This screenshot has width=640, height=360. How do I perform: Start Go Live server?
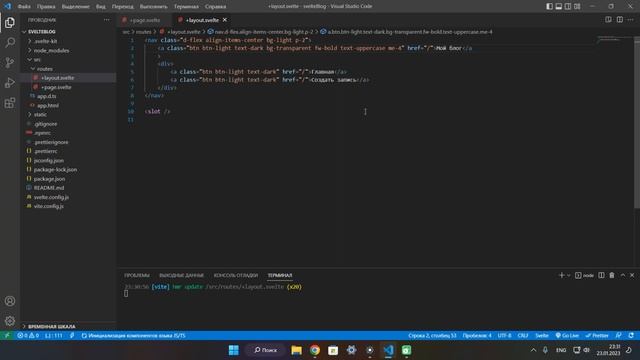click(x=567, y=336)
